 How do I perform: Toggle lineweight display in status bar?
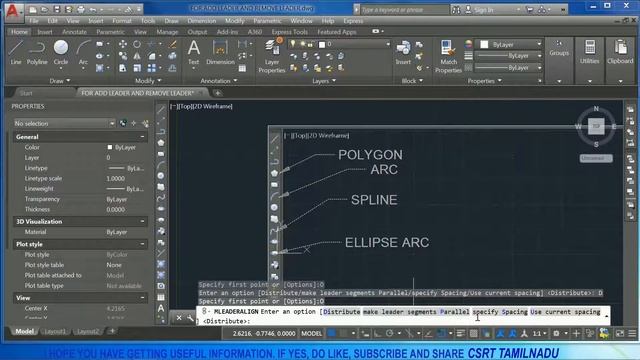coord(460,333)
